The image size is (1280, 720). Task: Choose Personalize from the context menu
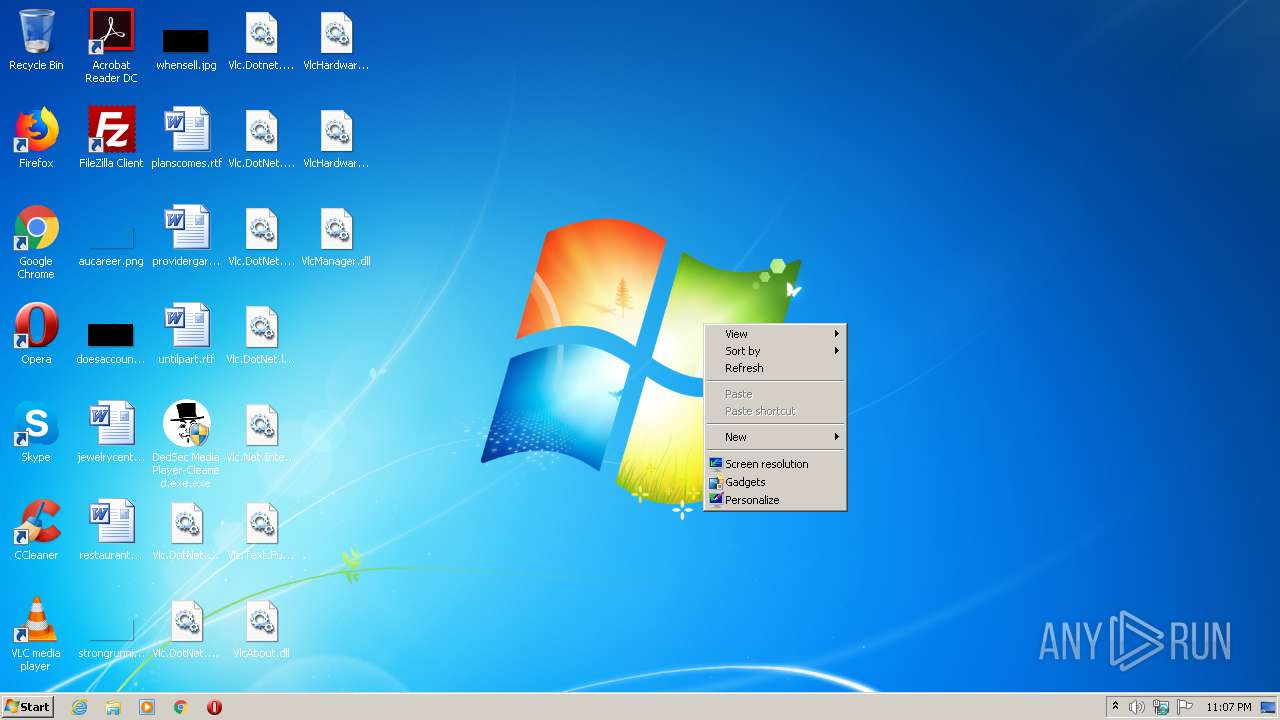[776, 500]
